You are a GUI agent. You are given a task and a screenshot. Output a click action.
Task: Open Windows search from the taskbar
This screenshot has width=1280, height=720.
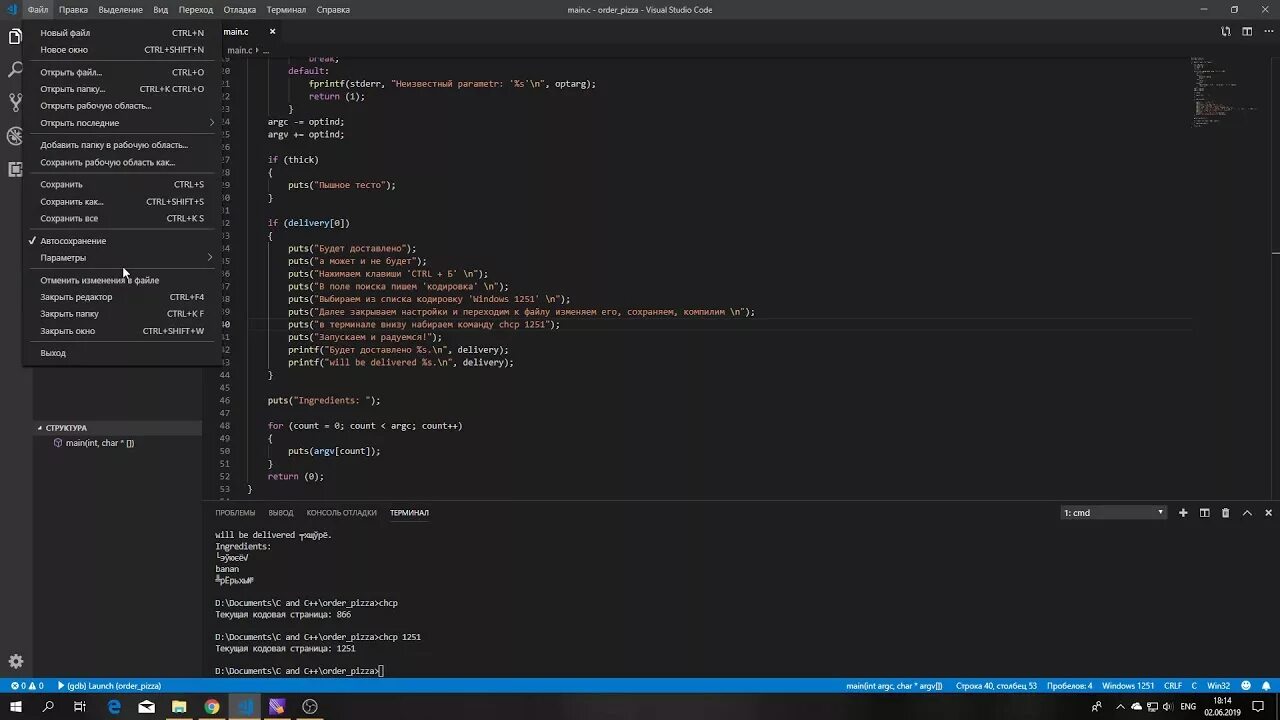(x=48, y=707)
